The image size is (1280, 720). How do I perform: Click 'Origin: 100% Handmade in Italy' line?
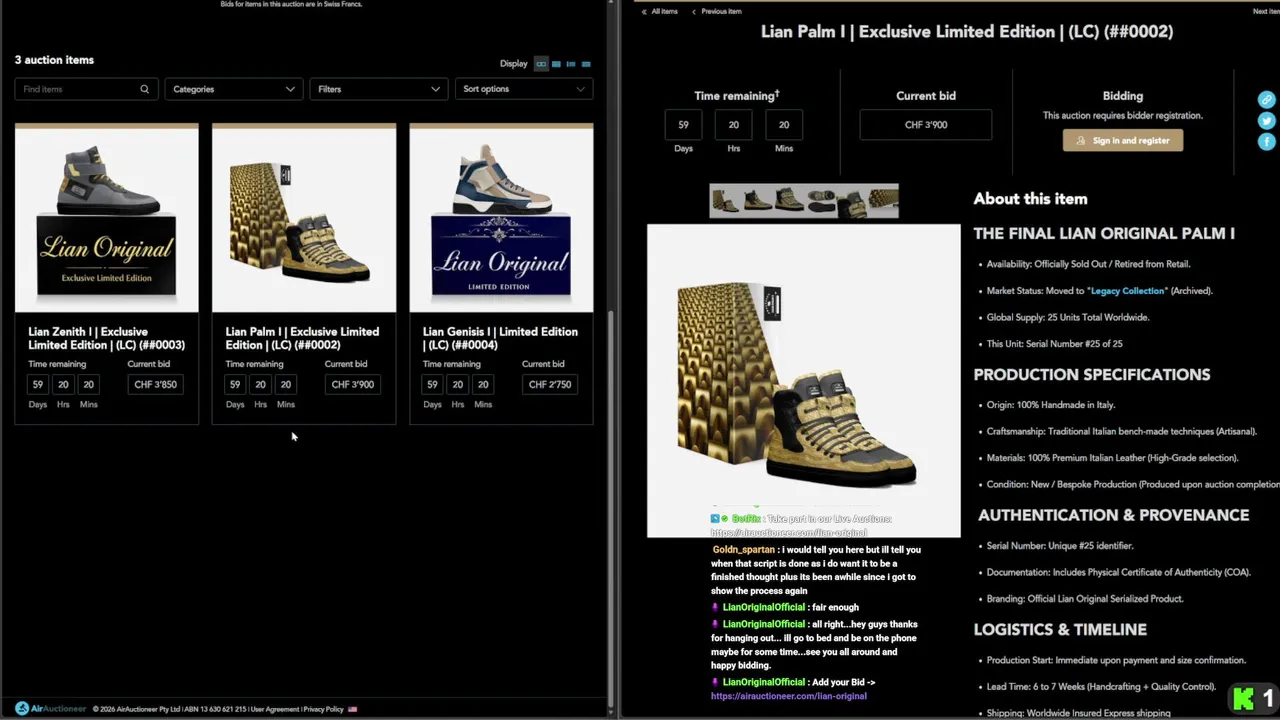[1051, 405]
